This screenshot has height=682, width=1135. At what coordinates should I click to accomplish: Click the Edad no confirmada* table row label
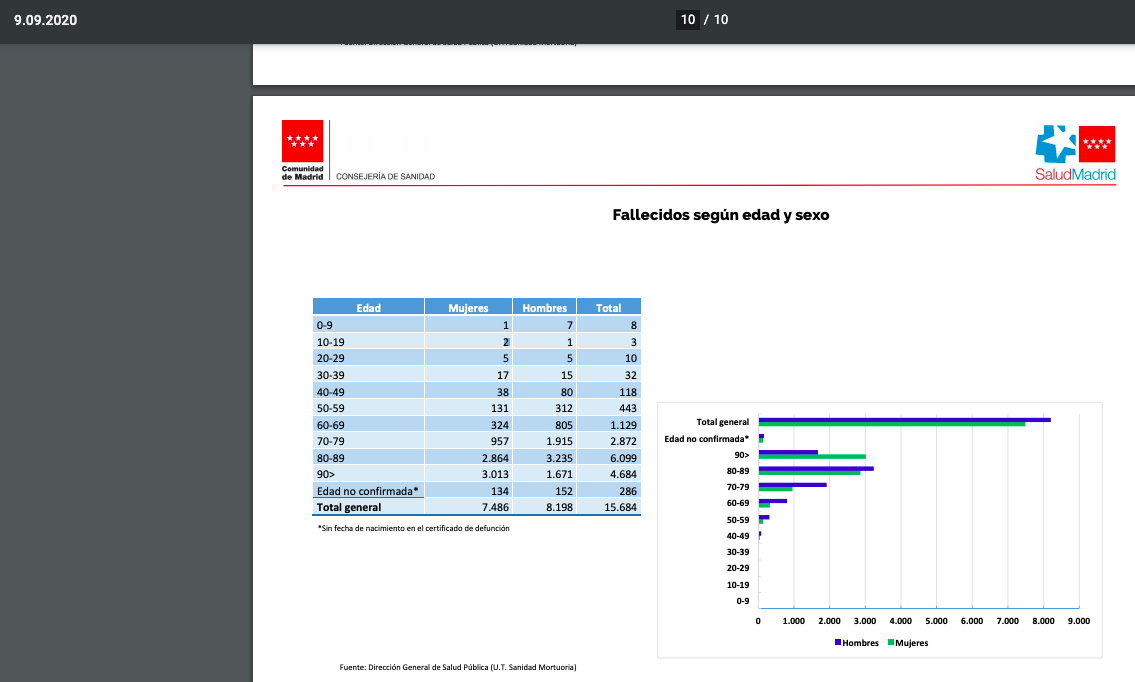(x=367, y=491)
